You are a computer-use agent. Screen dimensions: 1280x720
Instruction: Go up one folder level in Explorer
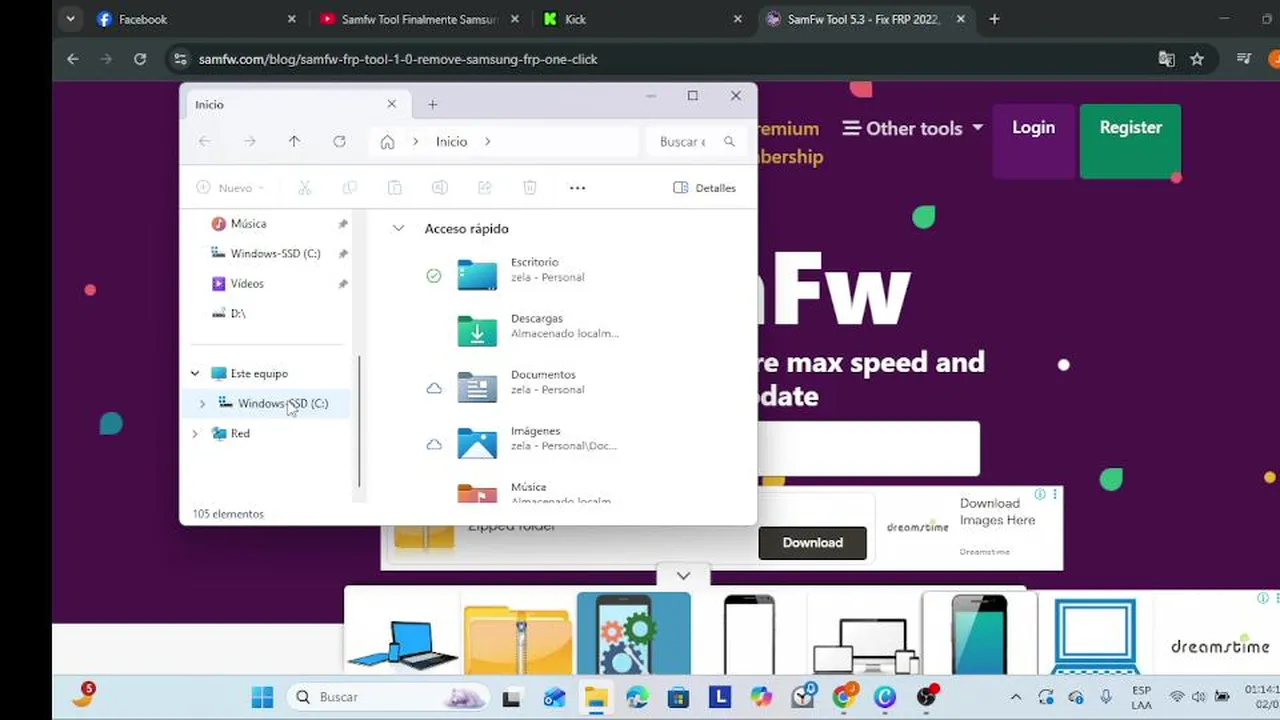(x=294, y=142)
